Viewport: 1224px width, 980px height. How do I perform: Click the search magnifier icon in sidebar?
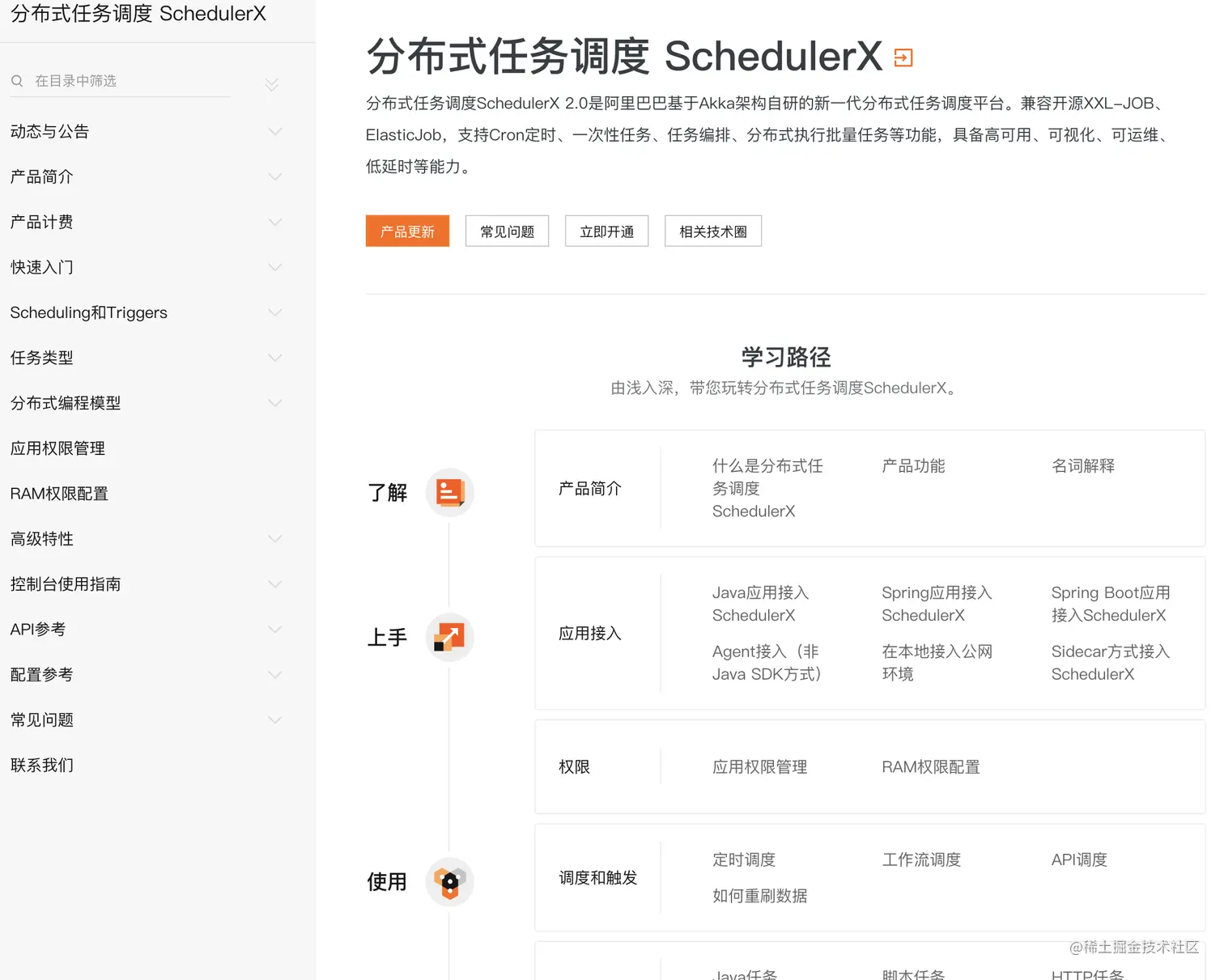tap(17, 81)
